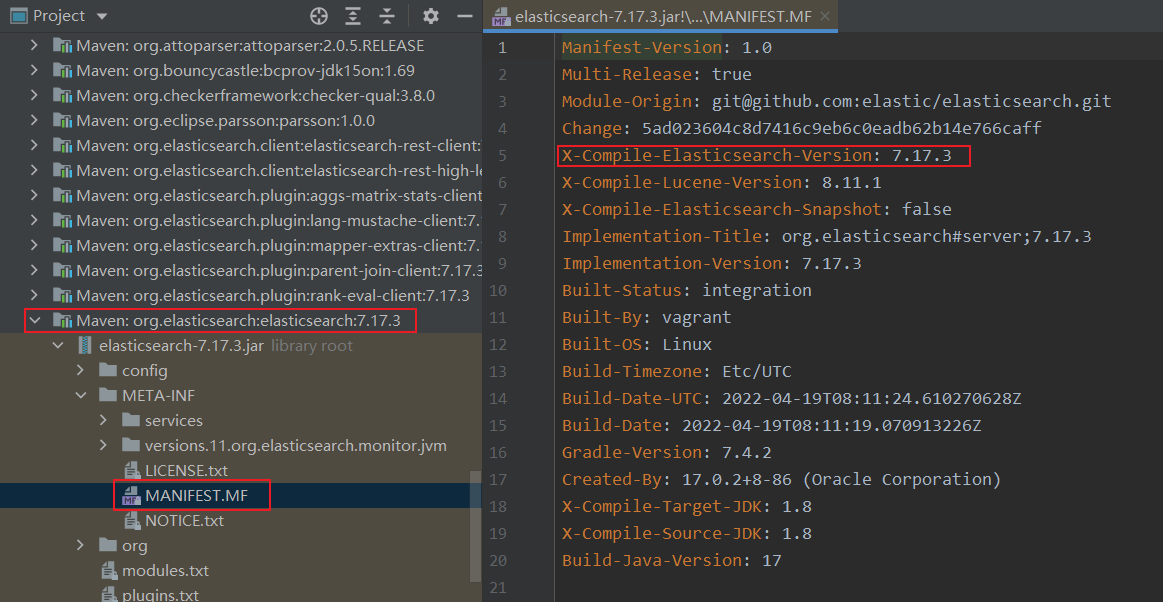This screenshot has height=602, width=1163.
Task: Close the MANIFEST.MF editor tab
Action: click(824, 16)
